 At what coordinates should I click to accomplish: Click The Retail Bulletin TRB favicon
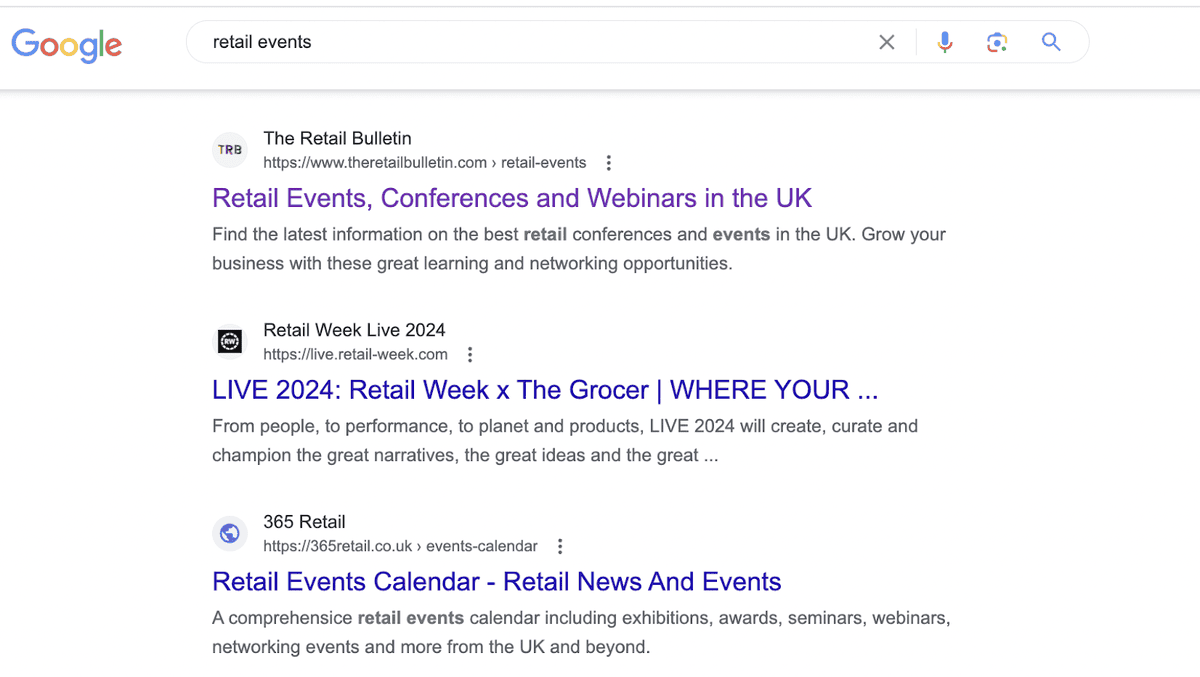tap(230, 150)
